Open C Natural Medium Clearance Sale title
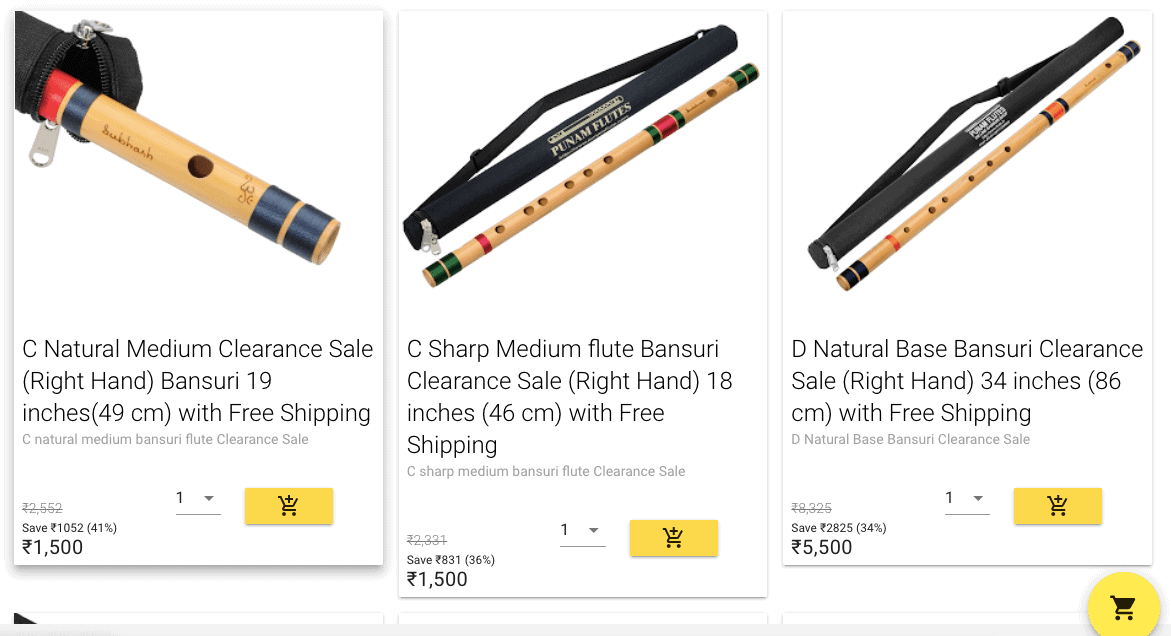 pyautogui.click(x=198, y=381)
